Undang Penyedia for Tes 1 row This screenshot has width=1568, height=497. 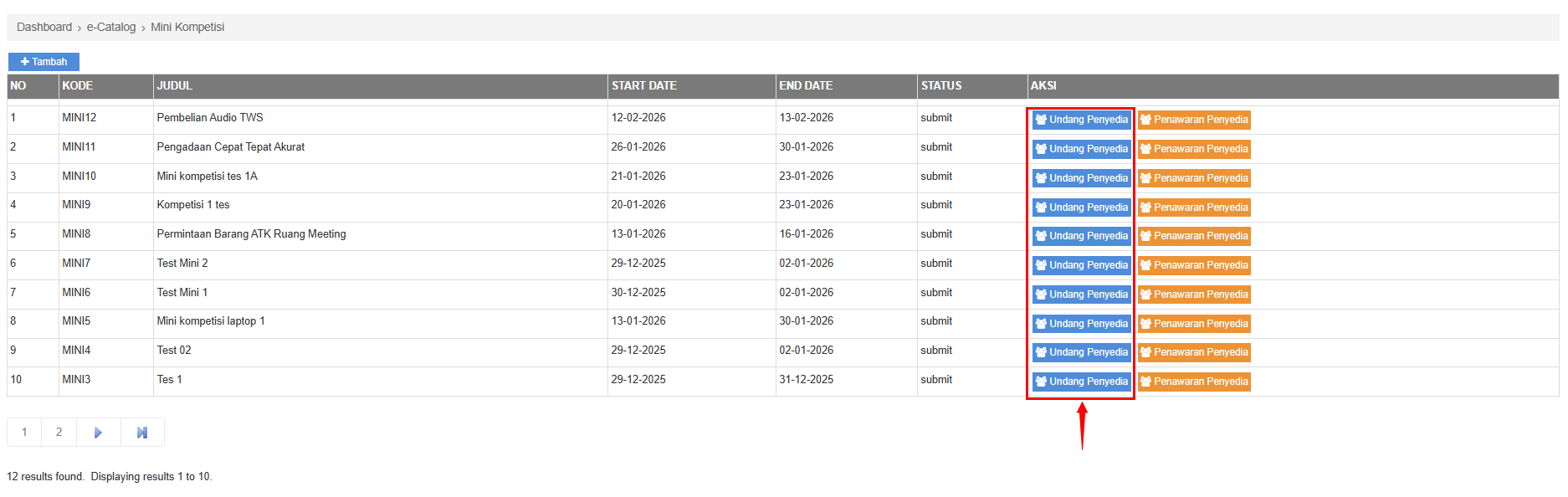point(1081,382)
